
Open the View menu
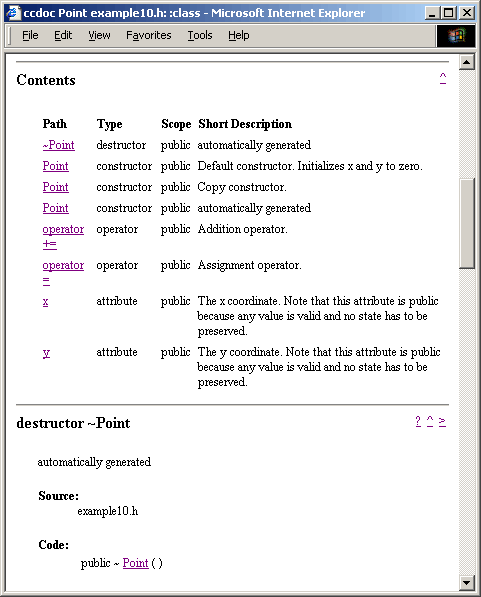[99, 35]
